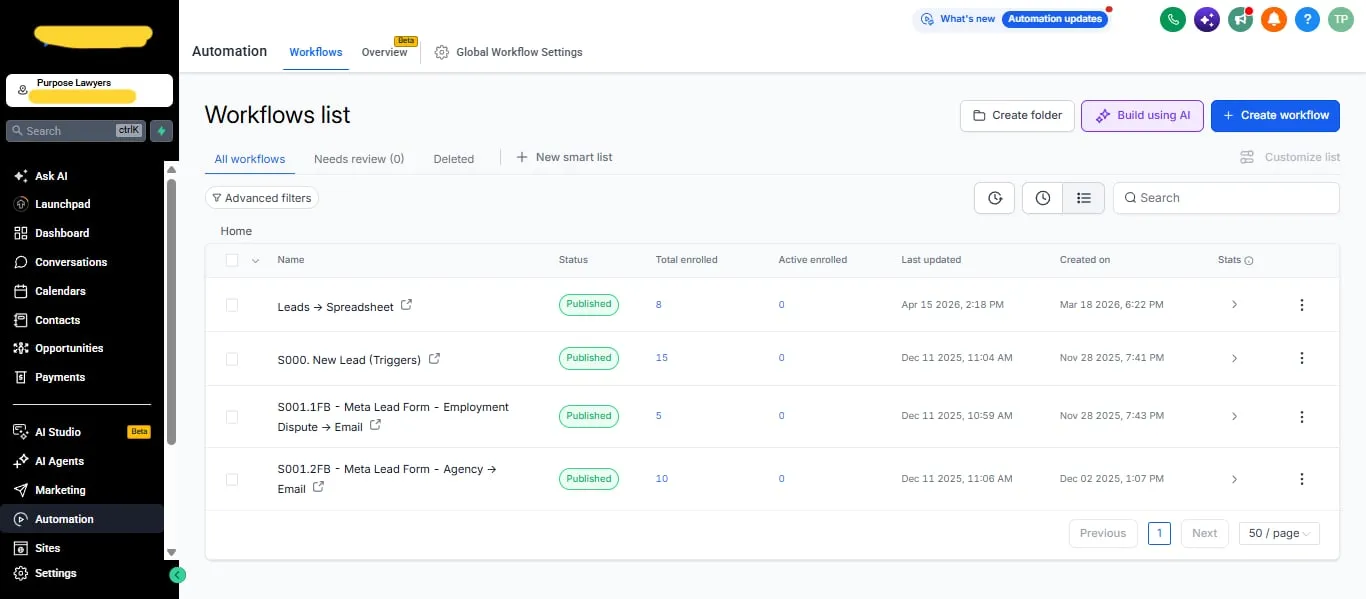Click the Create workflow button
This screenshot has width=1366, height=599.
pos(1275,116)
